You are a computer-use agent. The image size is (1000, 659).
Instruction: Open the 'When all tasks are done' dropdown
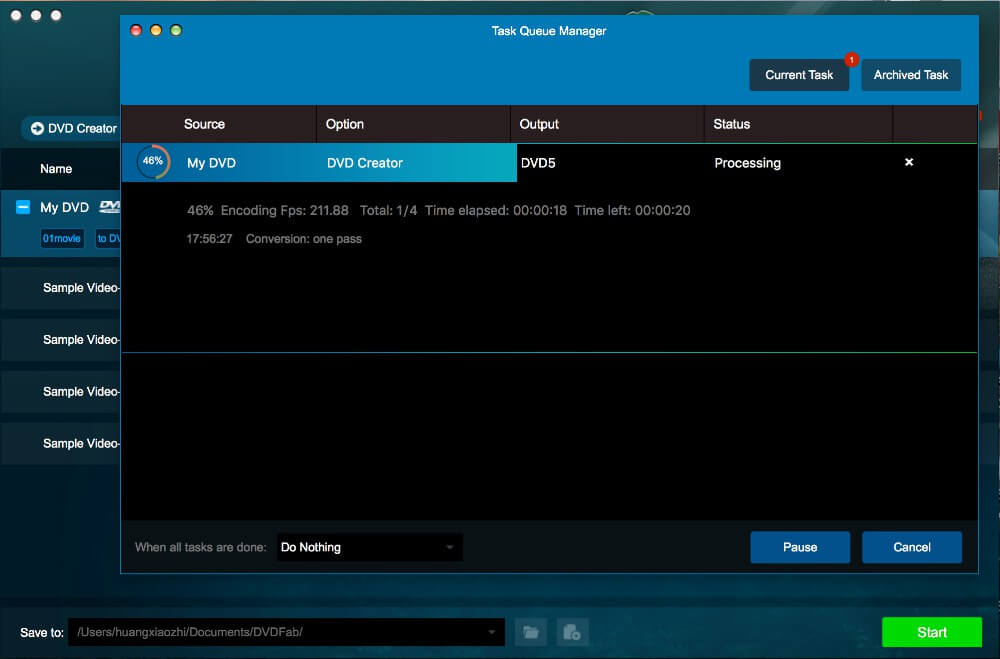pos(369,547)
